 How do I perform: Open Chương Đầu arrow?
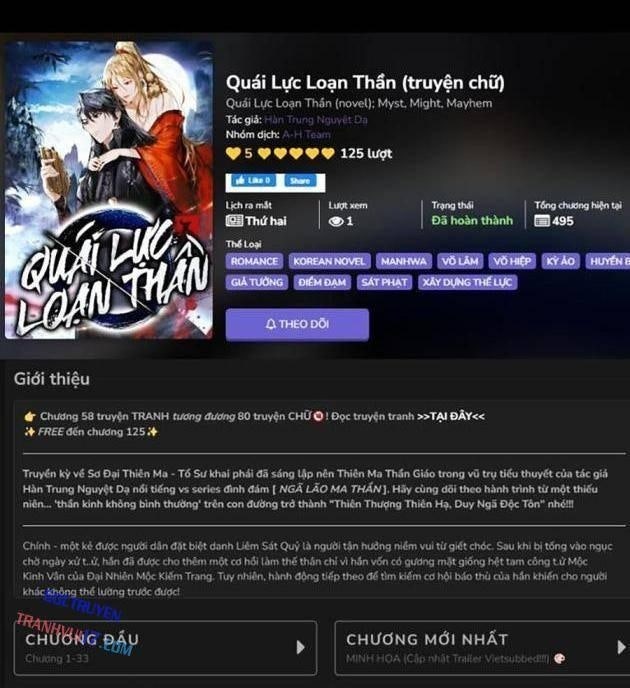tap(301, 647)
